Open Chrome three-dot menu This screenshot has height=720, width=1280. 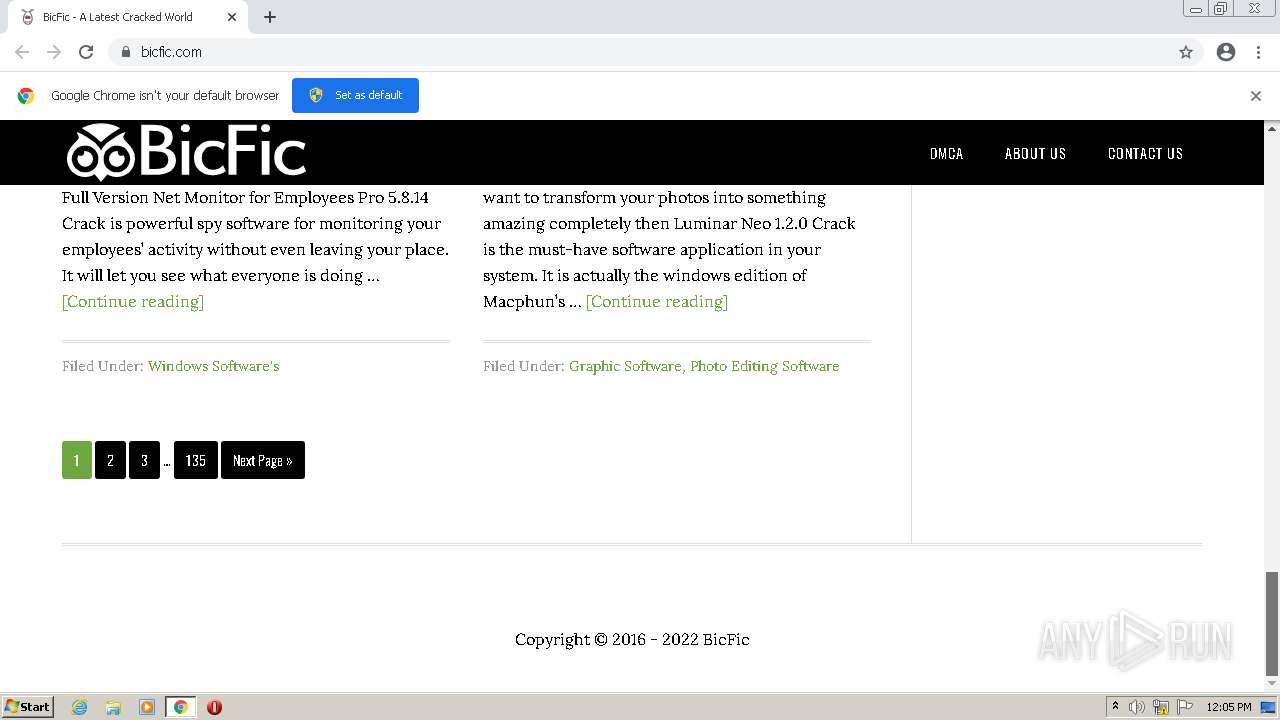click(x=1258, y=52)
